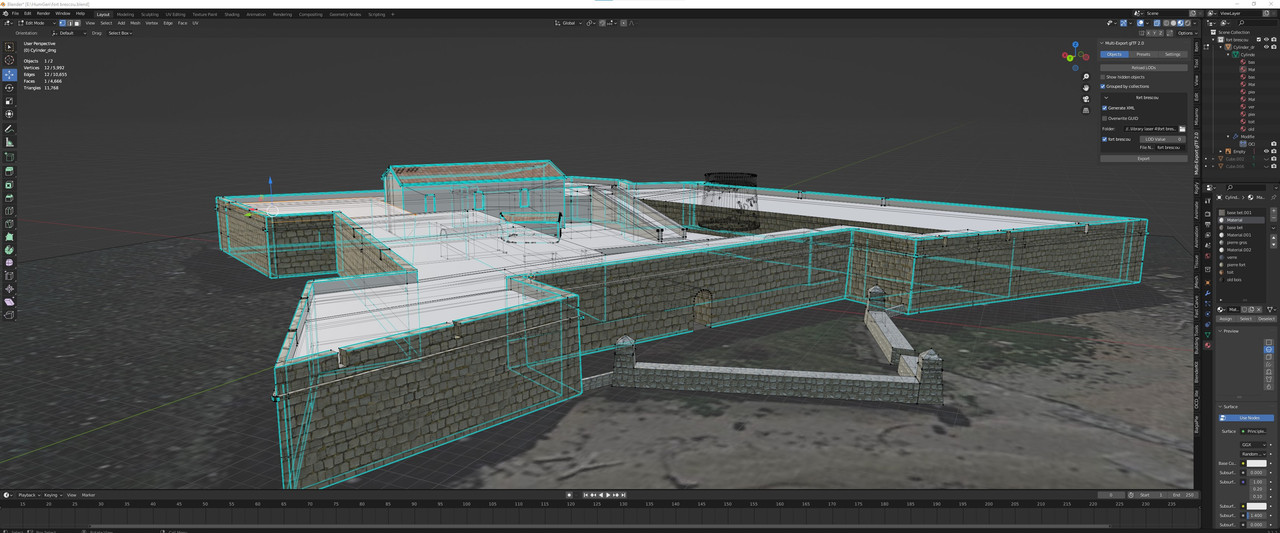
Task: Open Orientation Default dropdown
Action: point(69,33)
